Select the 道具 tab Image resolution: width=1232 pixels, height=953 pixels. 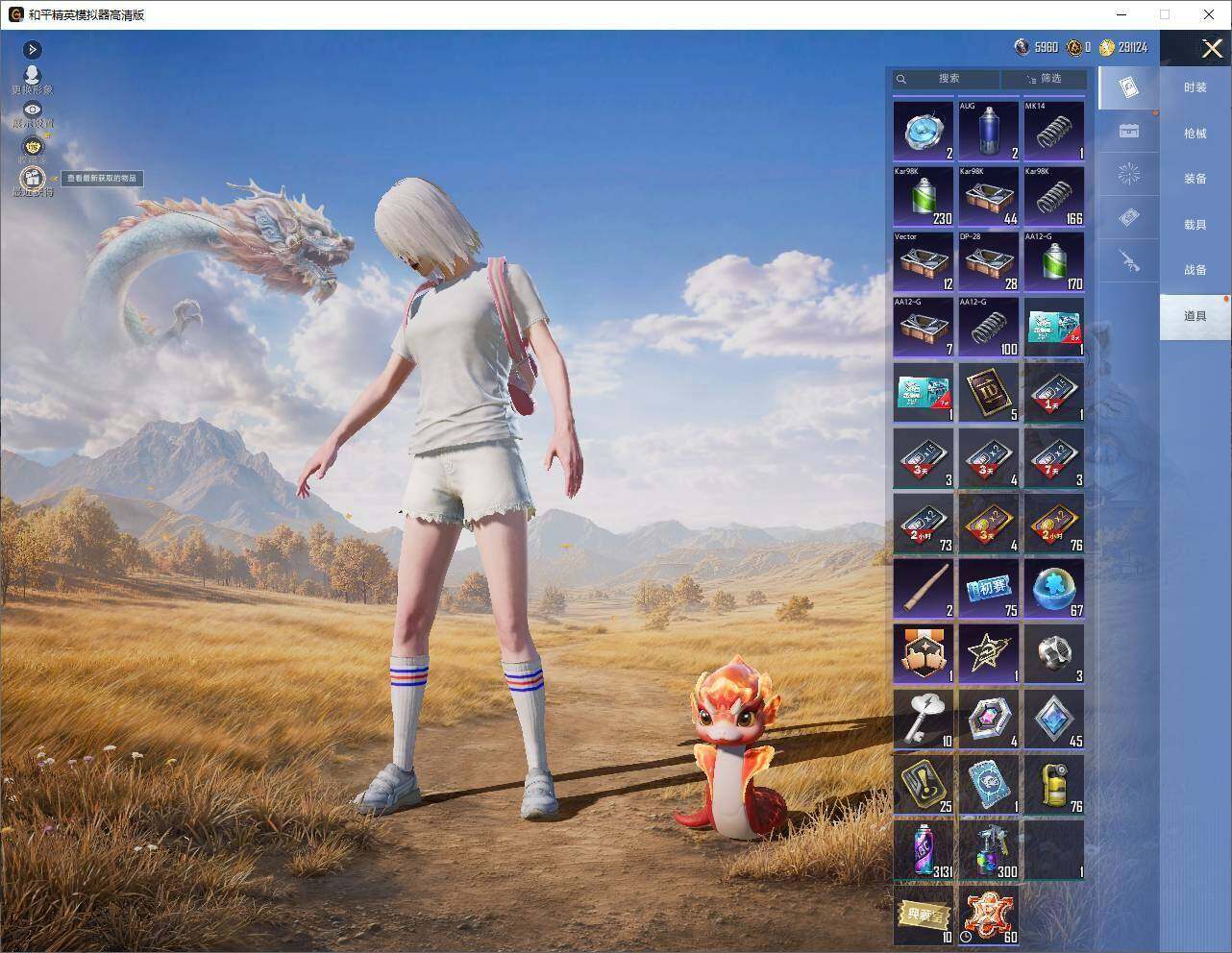pos(1195,316)
